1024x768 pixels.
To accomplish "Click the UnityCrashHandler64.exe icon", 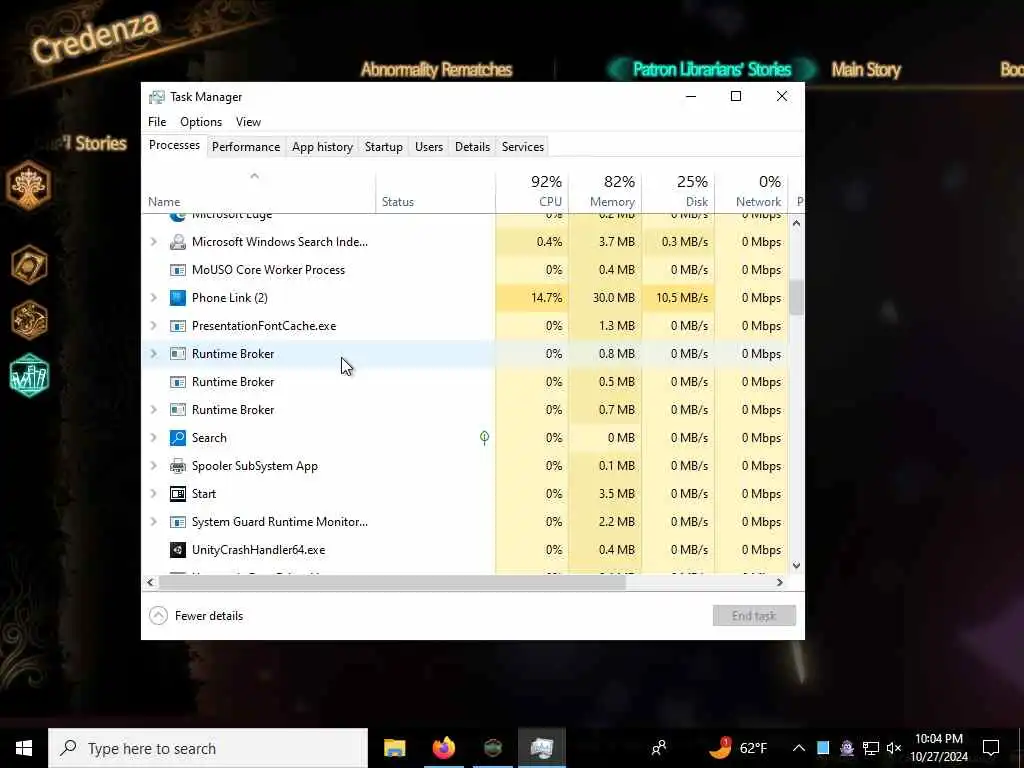I will [177, 550].
